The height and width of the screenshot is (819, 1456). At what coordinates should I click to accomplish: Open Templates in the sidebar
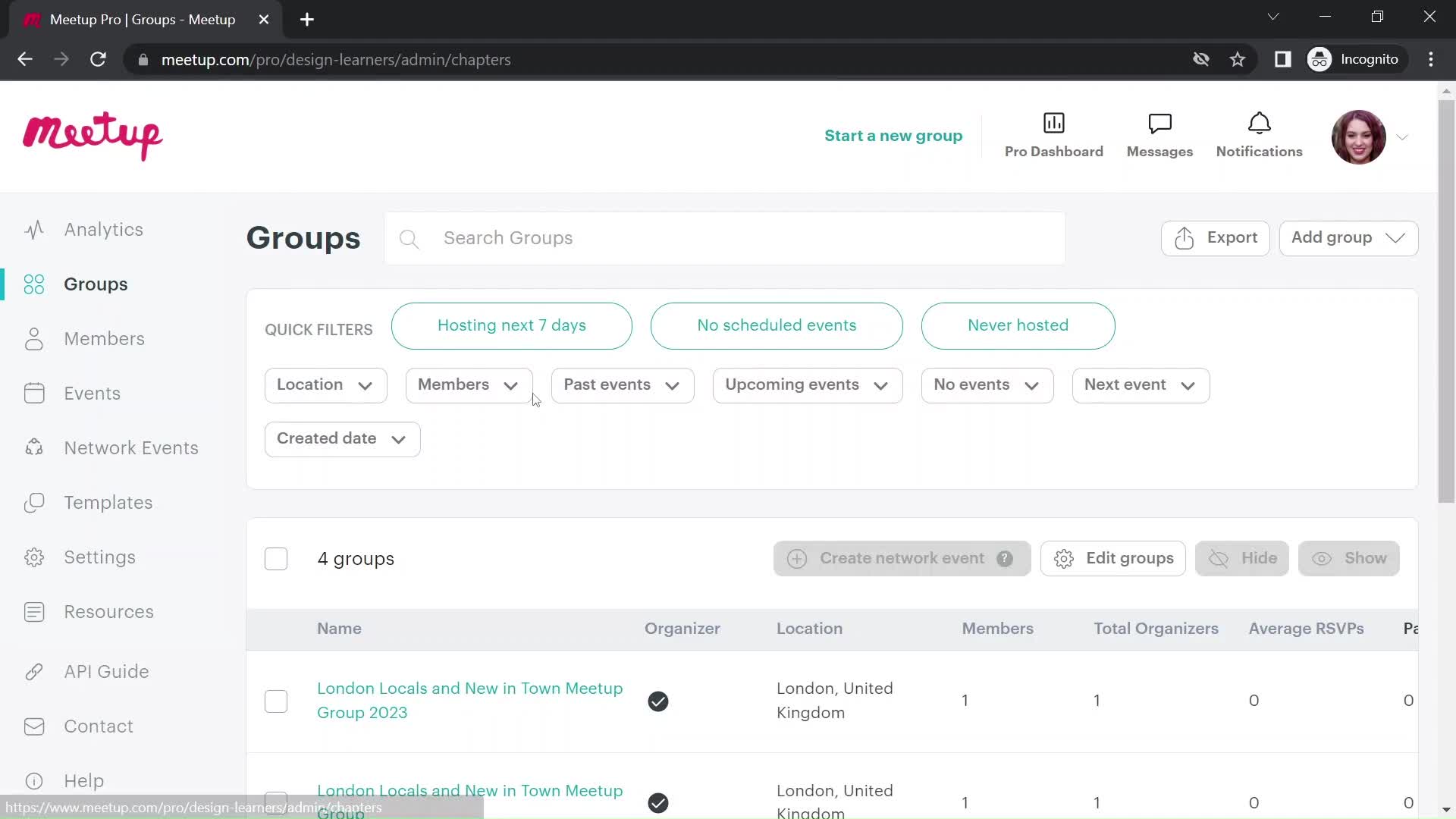[x=108, y=503]
